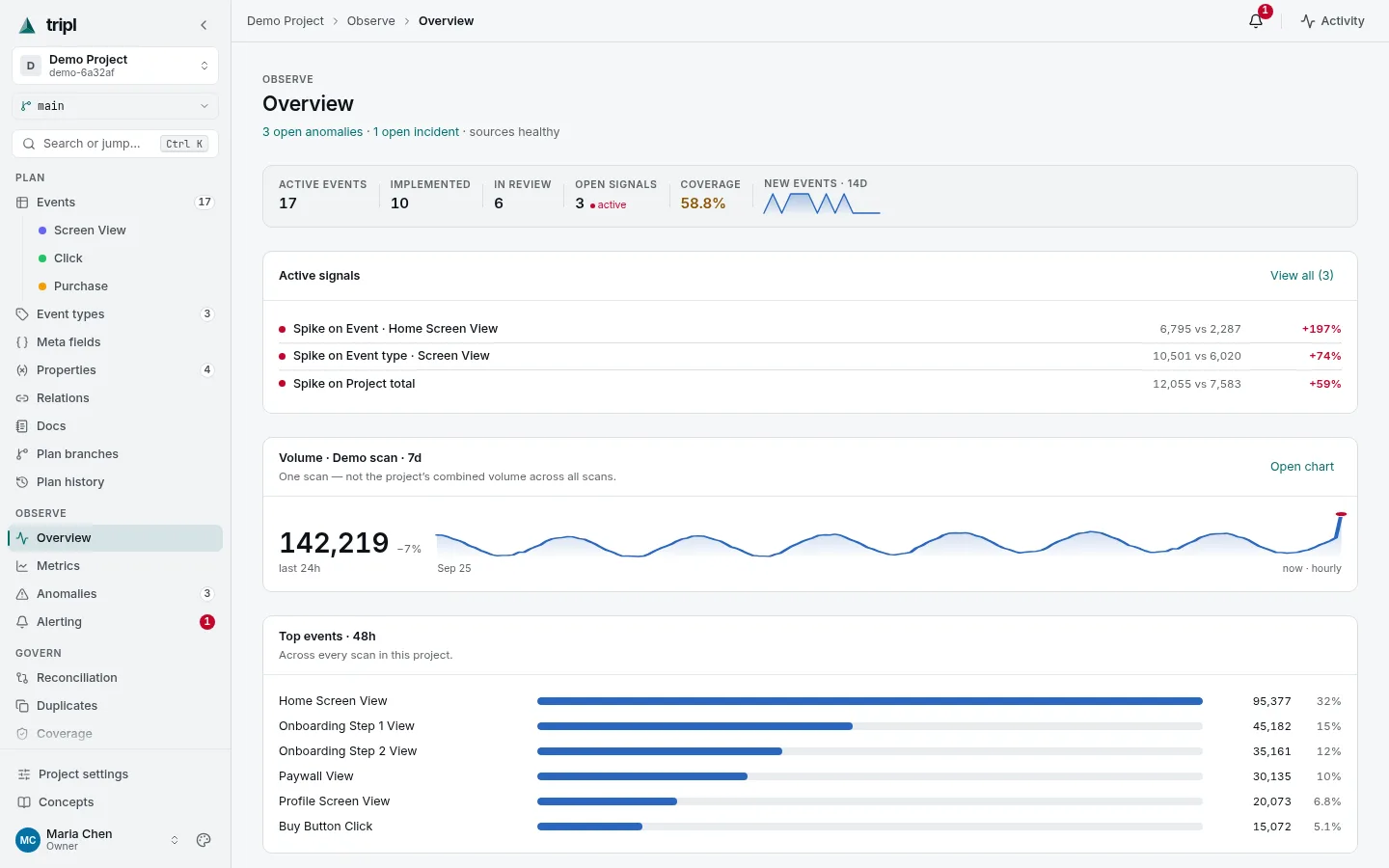Click Observe in the breadcrumb
The image size is (1389, 868).
(x=371, y=20)
